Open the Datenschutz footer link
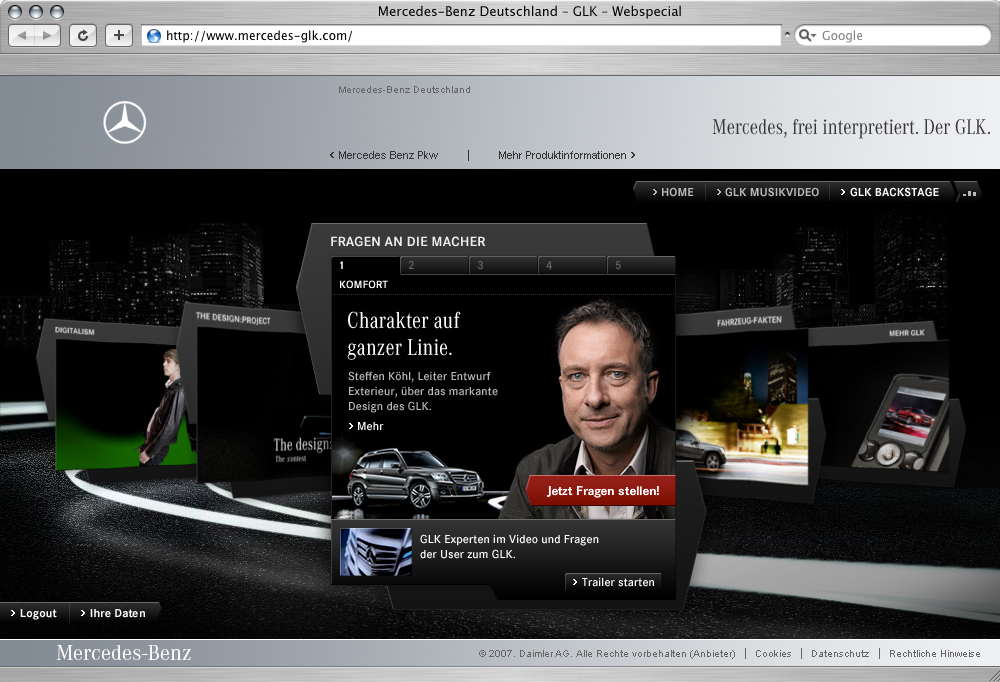The height and width of the screenshot is (682, 1000). tap(840, 654)
